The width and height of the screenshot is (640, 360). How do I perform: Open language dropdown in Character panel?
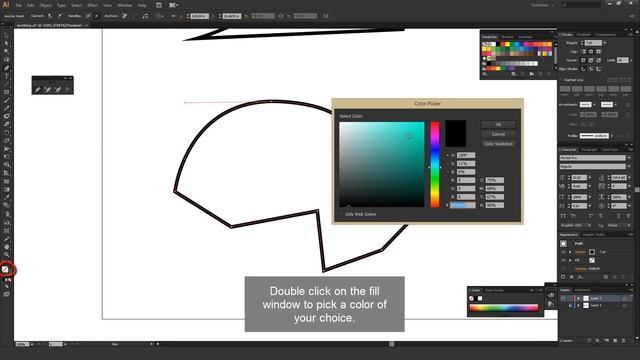pos(576,225)
